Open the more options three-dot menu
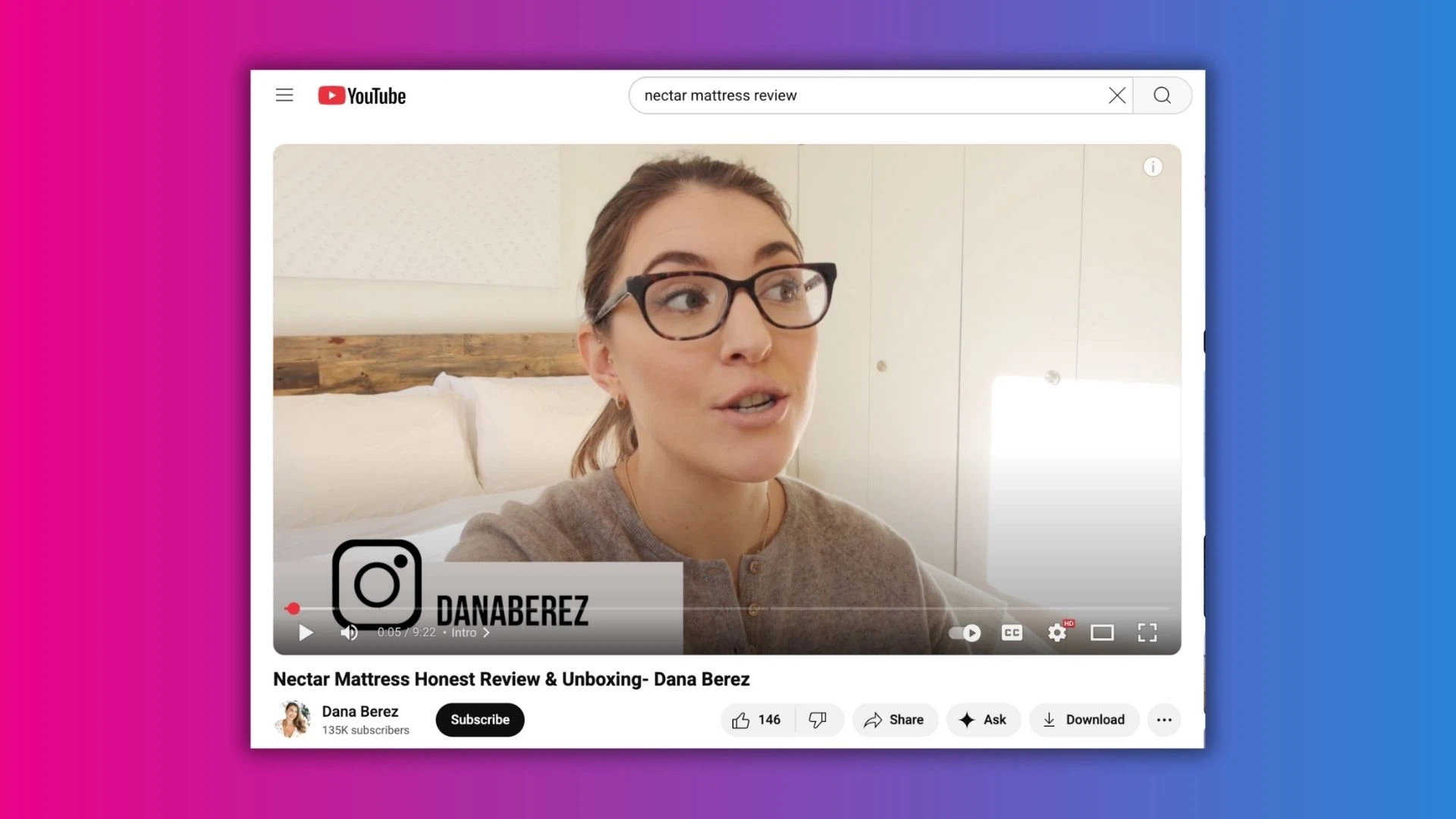The width and height of the screenshot is (1456, 819). [x=1164, y=720]
